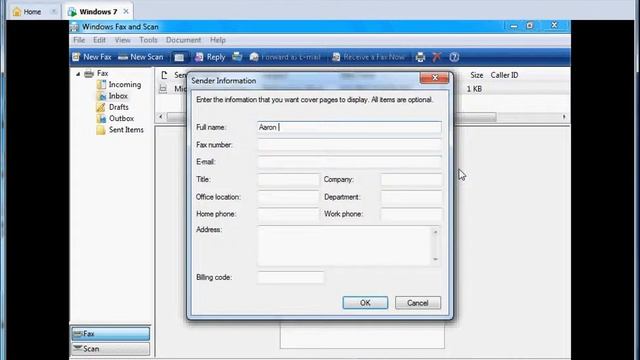Collapse the Fax tree node arrow
640x360 pixels.
[78, 74]
